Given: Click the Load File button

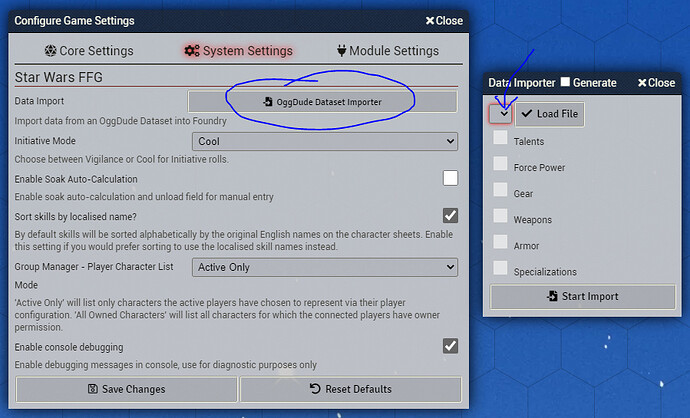Looking at the screenshot, I should 550,114.
